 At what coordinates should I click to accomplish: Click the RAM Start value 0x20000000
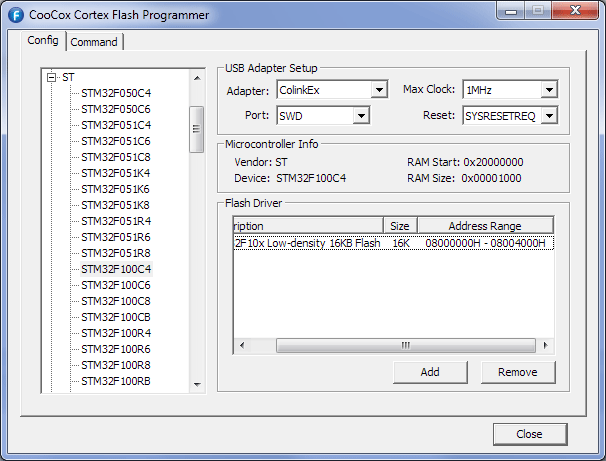494,162
